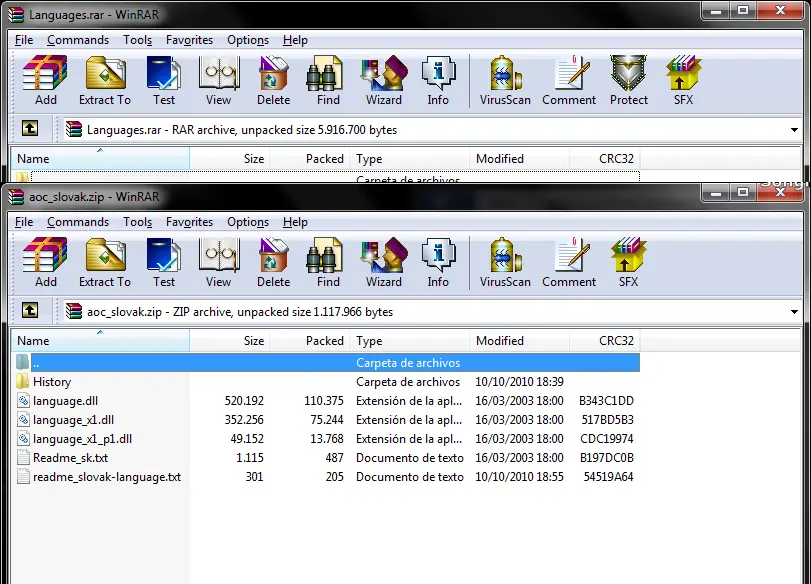
Task: Click the Protect archive icon
Action: (628, 80)
